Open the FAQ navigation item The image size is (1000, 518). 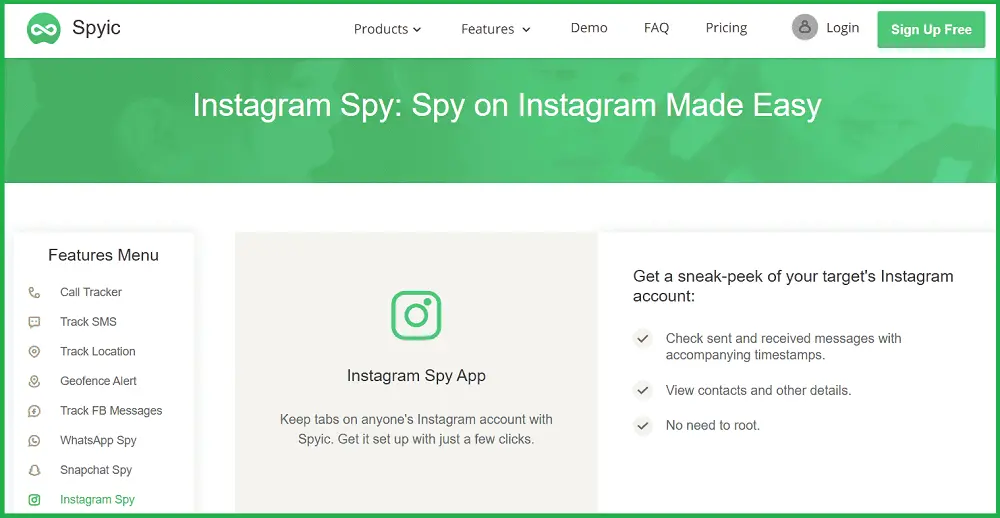pyautogui.click(x=656, y=28)
